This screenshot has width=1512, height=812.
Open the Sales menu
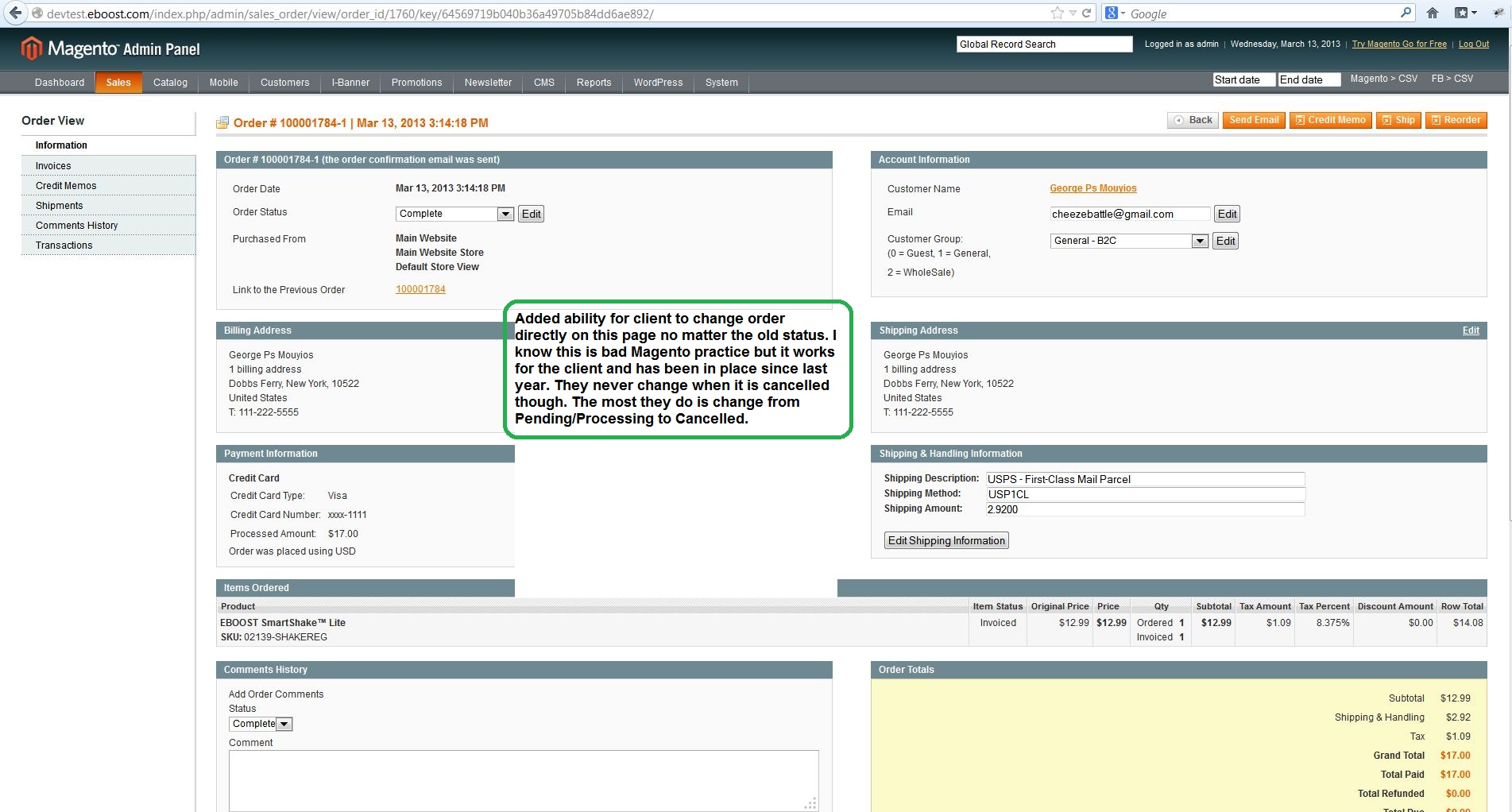pyautogui.click(x=118, y=83)
